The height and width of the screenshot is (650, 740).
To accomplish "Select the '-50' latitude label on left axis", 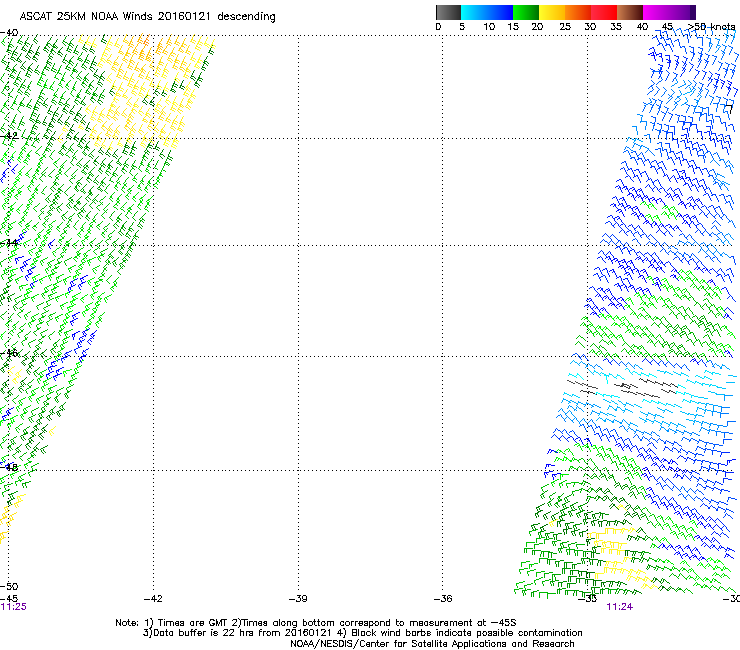I will click(x=9, y=586).
